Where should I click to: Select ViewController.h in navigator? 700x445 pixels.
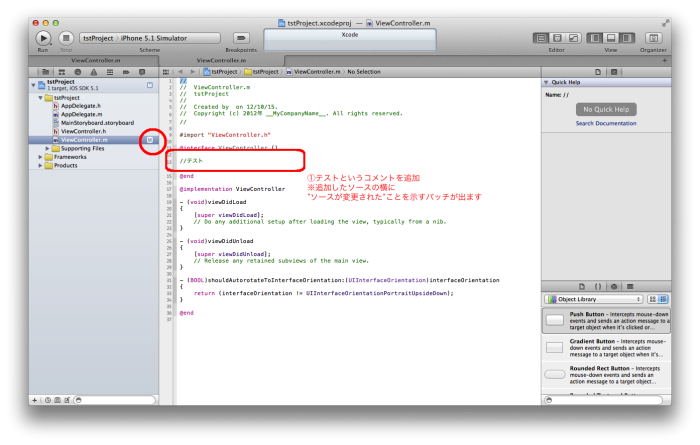tap(94, 131)
